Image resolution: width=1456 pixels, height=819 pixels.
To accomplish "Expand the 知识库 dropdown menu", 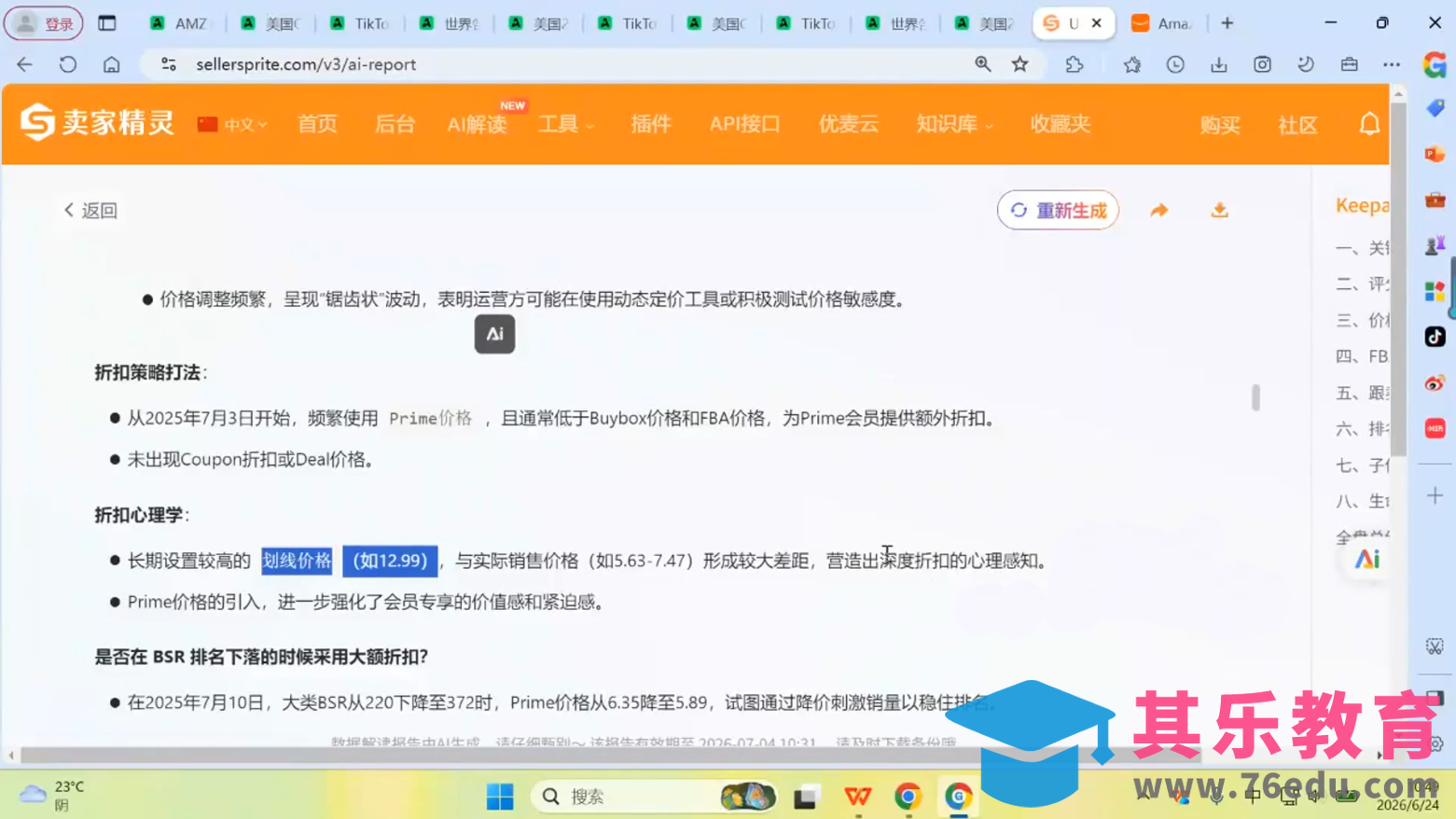I will point(954,124).
